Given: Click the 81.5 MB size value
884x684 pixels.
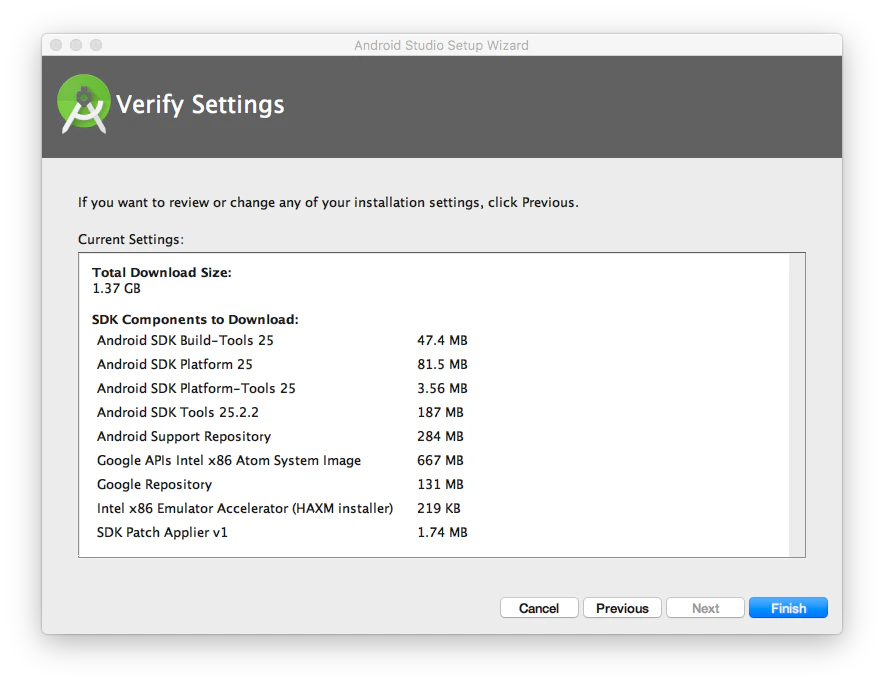Looking at the screenshot, I should 443,364.
